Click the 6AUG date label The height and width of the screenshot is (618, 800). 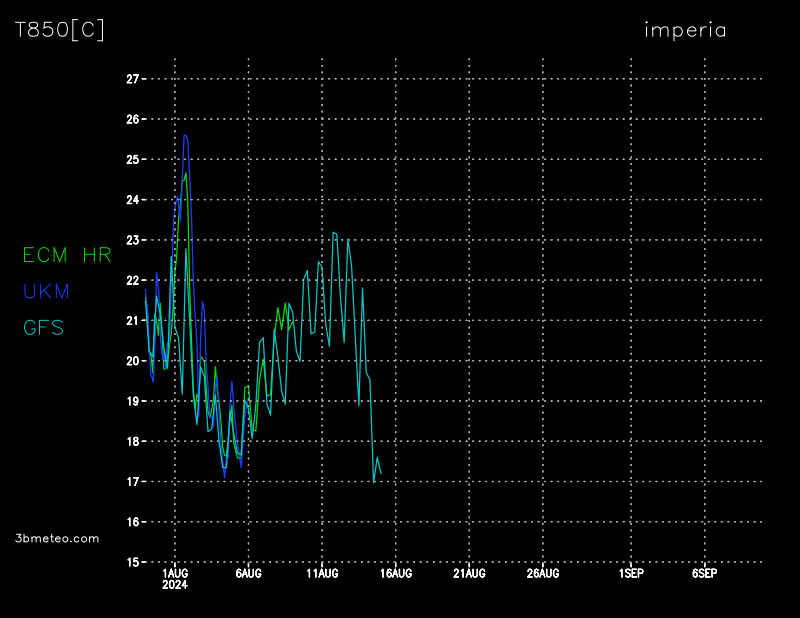[248, 574]
